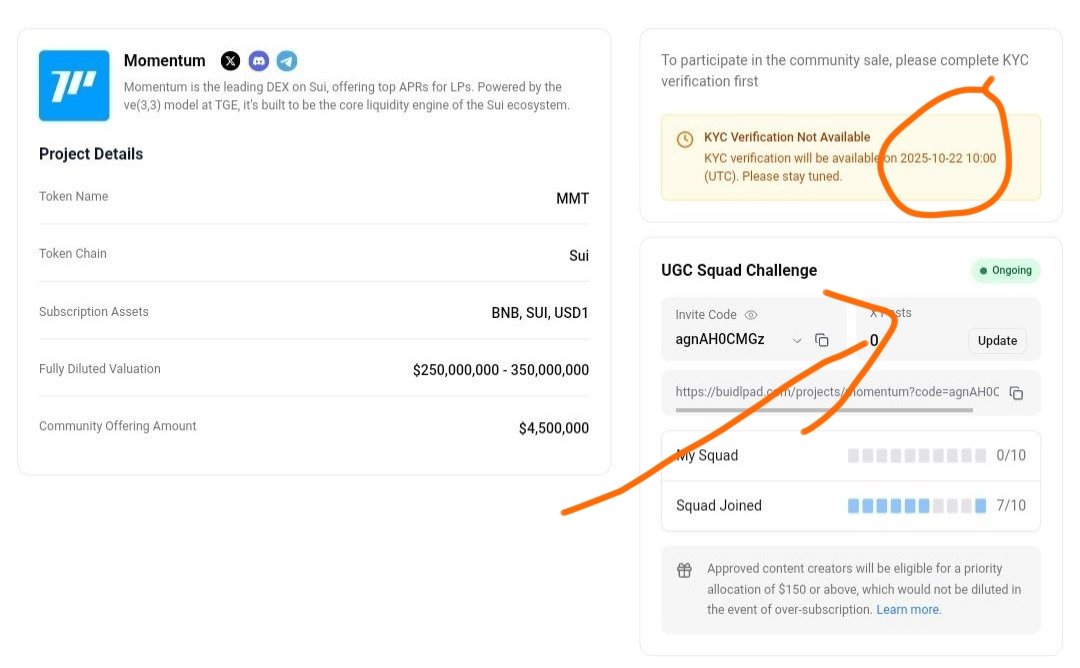Viewport: 1080px width, 668px height.
Task: Click the gift icon beside creator note
Action: 684,570
